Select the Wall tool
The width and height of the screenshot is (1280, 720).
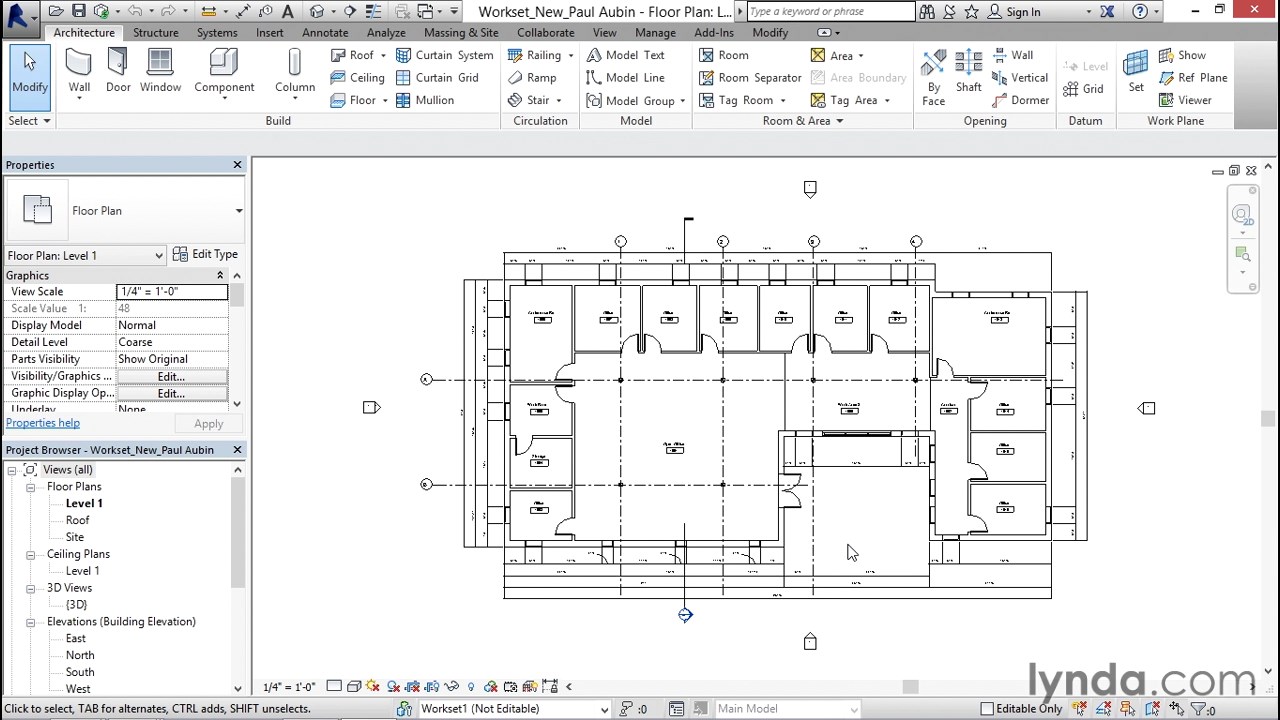click(x=79, y=71)
